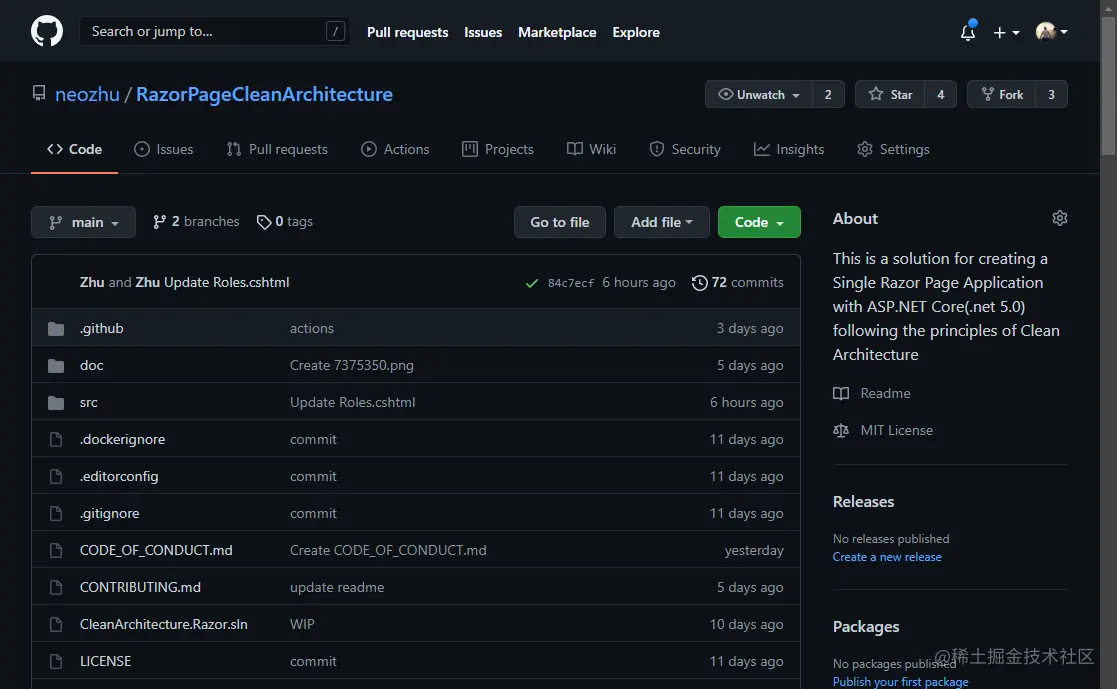Switch to the Insights tab
This screenshot has height=689, width=1117.
click(789, 149)
